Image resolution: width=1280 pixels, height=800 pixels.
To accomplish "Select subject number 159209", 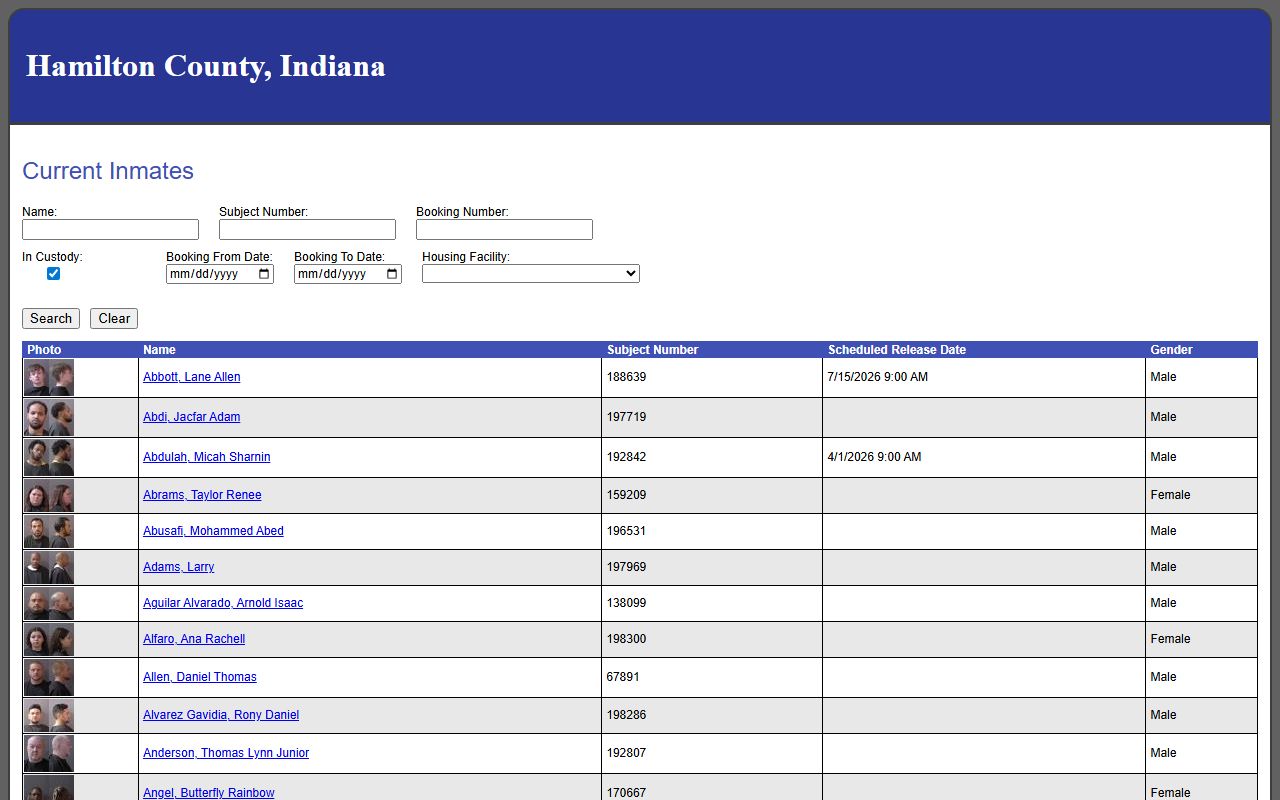I will (626, 495).
